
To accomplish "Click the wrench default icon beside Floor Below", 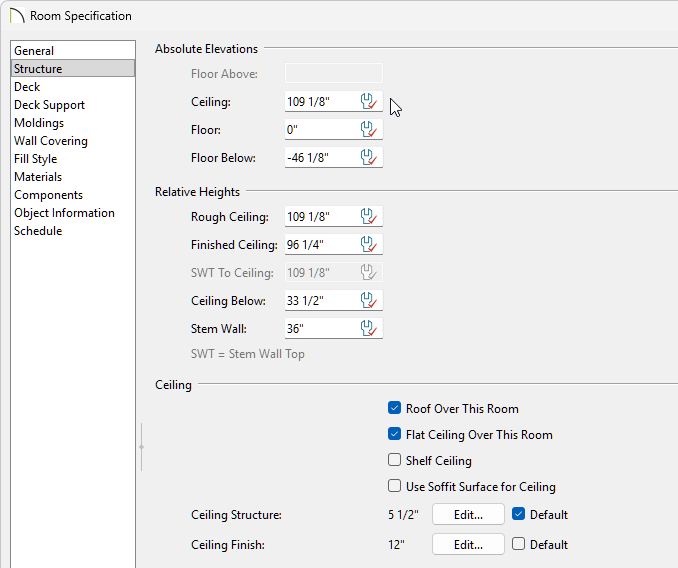I will 369,158.
